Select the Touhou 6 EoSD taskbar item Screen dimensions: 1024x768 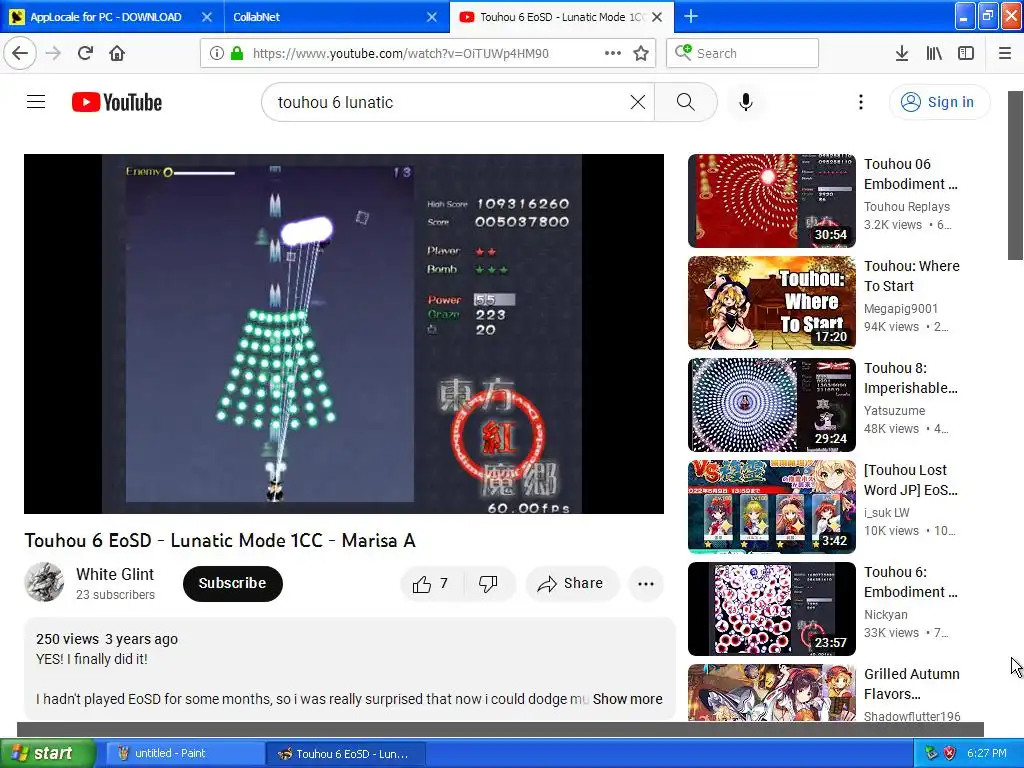pyautogui.click(x=345, y=753)
